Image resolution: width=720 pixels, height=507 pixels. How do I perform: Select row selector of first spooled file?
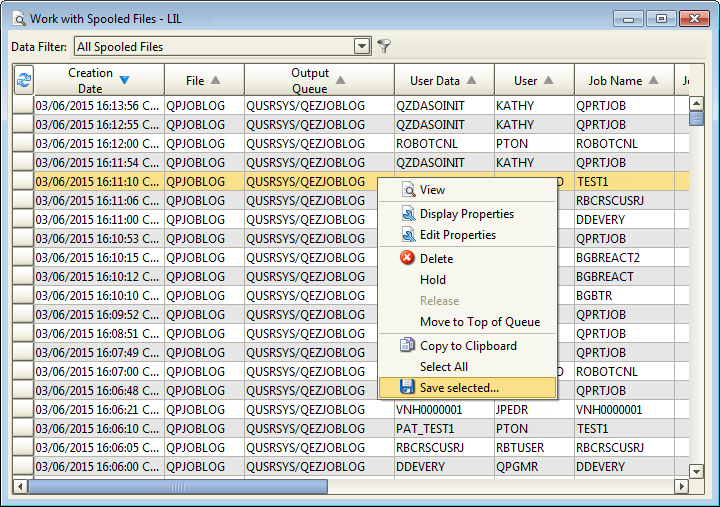[23, 106]
